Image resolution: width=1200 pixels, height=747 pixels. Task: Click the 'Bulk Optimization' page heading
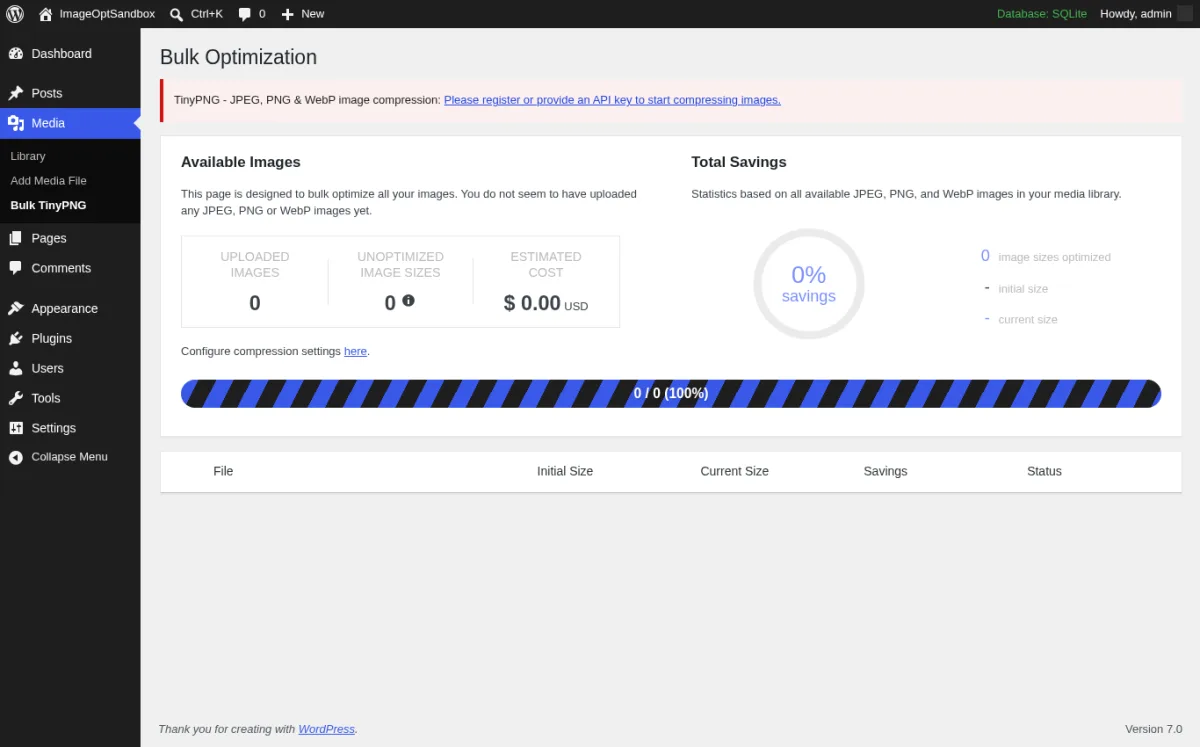point(238,57)
